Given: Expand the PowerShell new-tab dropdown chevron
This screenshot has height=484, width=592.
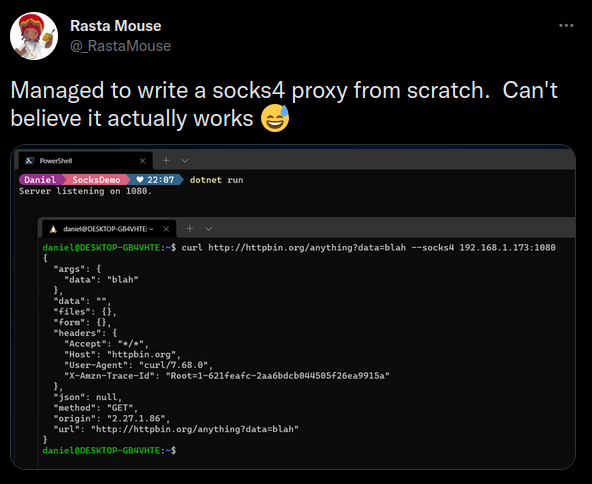Looking at the screenshot, I should 185,161.
